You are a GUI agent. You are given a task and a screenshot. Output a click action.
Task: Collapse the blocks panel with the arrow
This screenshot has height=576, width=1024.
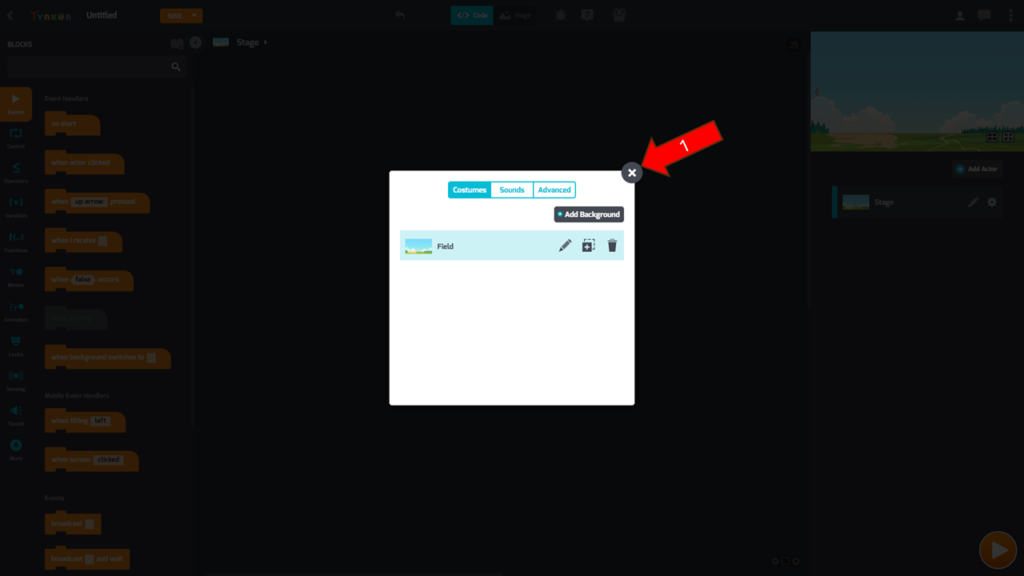pos(195,43)
